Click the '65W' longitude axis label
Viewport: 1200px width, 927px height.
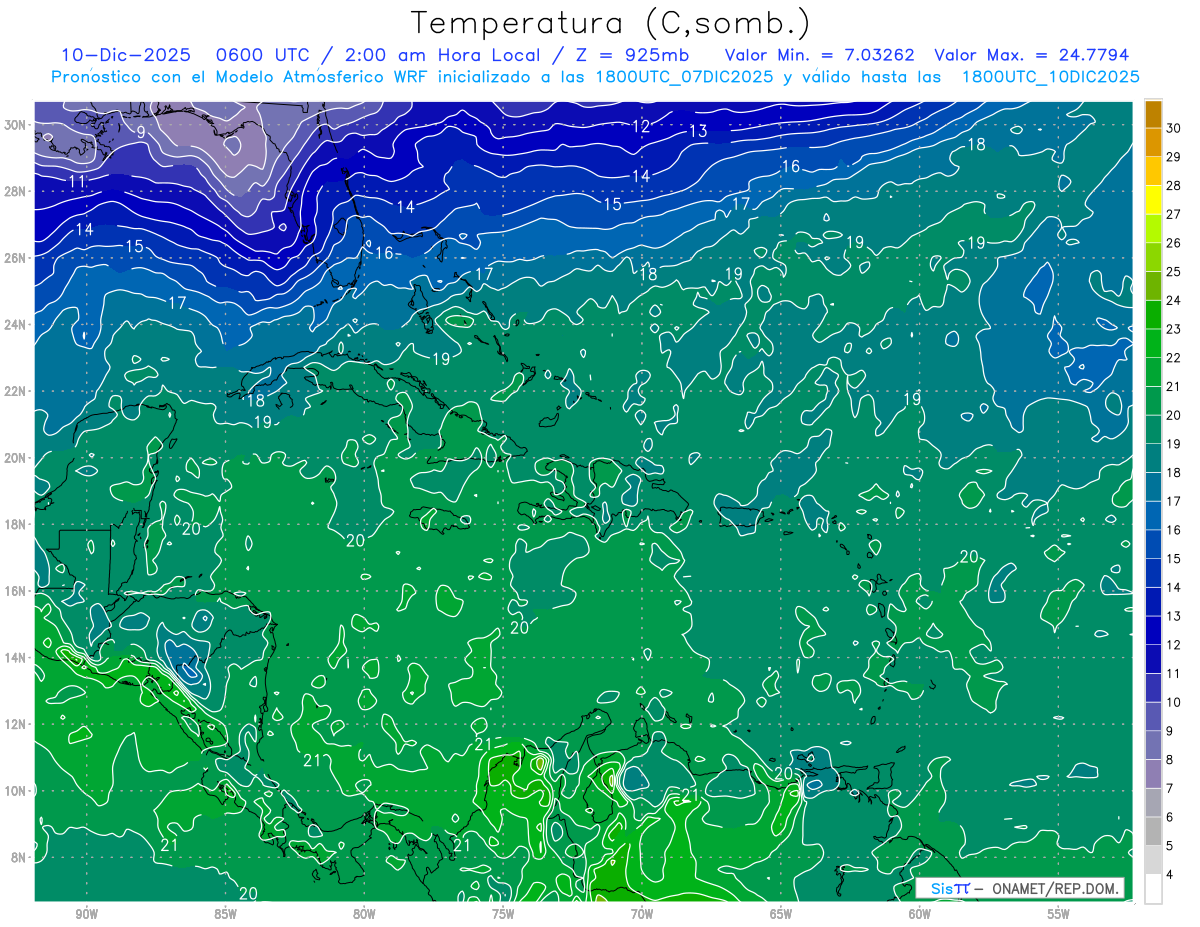781,913
